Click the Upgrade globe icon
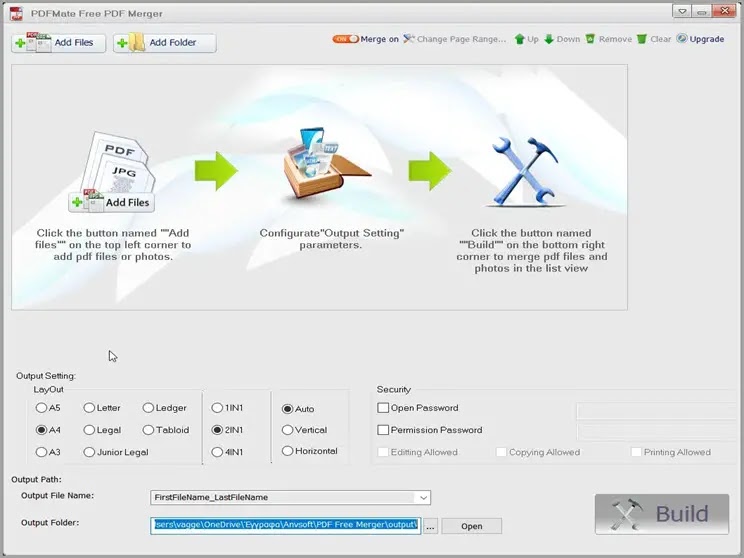This screenshot has height=558, width=744. pyautogui.click(x=682, y=38)
